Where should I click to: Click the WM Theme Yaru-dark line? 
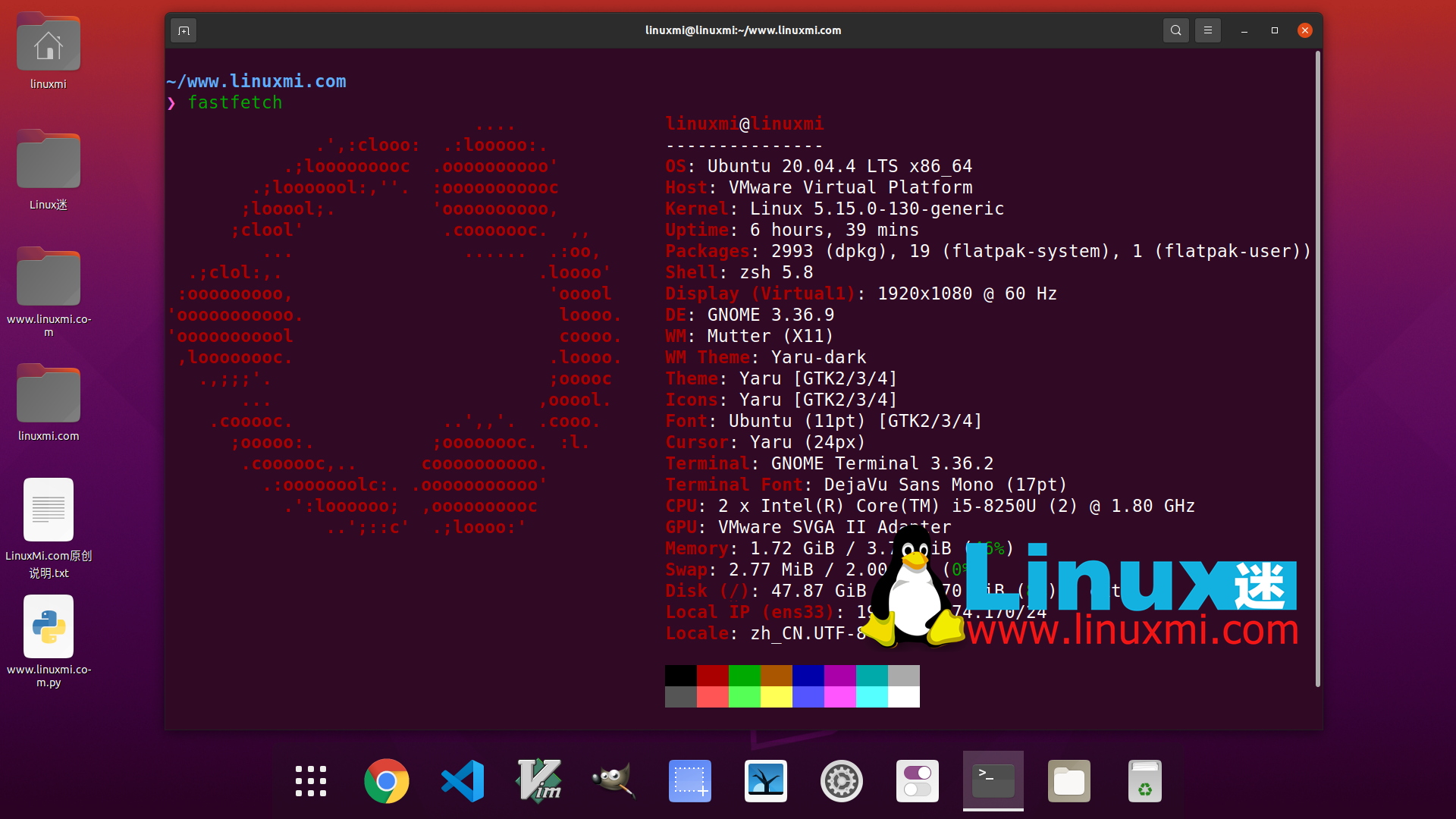[x=766, y=357]
